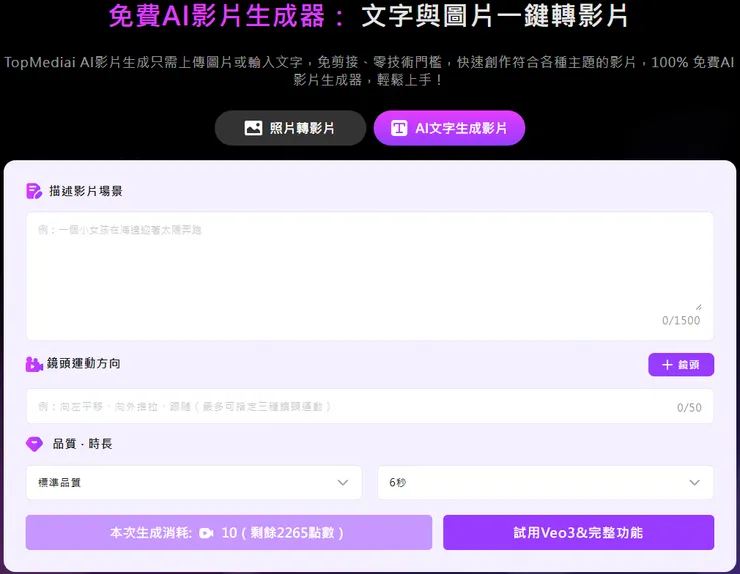Viewport: 740px width, 574px height.
Task: Click the 本次生成消耗 10 generate button
Action: click(228, 532)
